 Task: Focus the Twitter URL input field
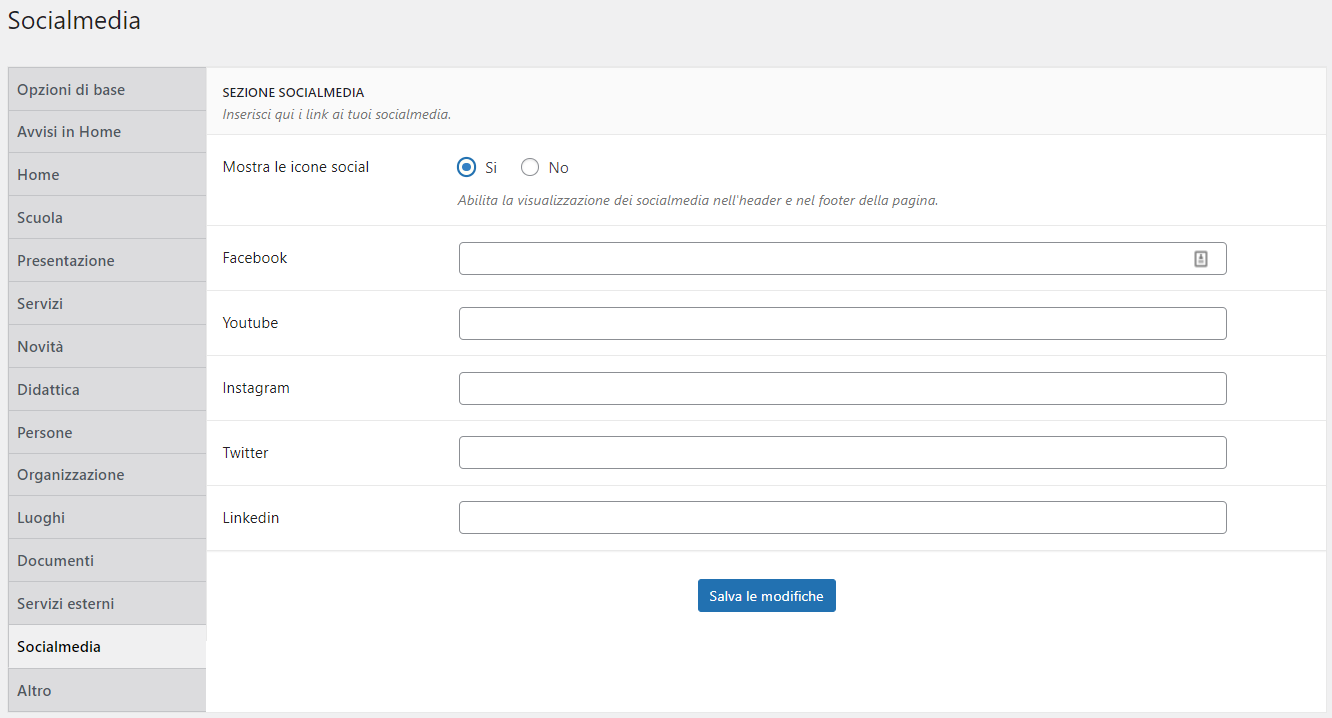[843, 452]
